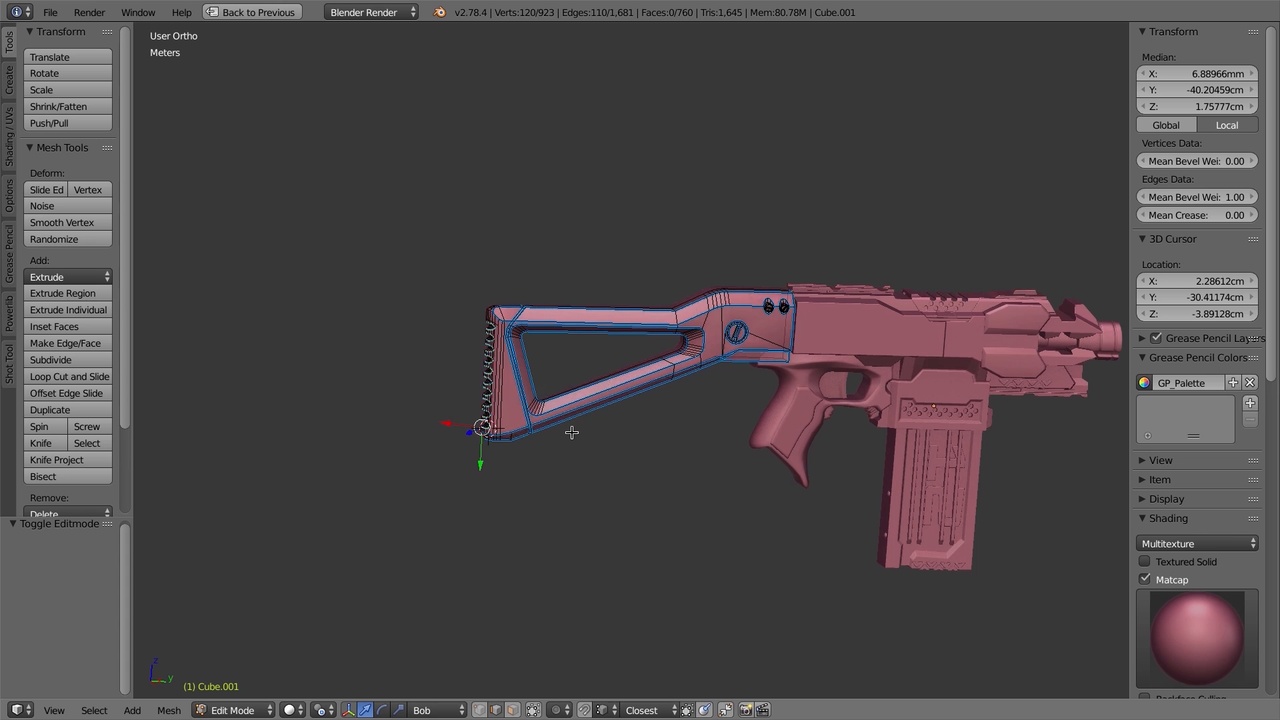Image resolution: width=1280 pixels, height=720 pixels.
Task: Click the Knife Project button
Action: click(x=68, y=460)
